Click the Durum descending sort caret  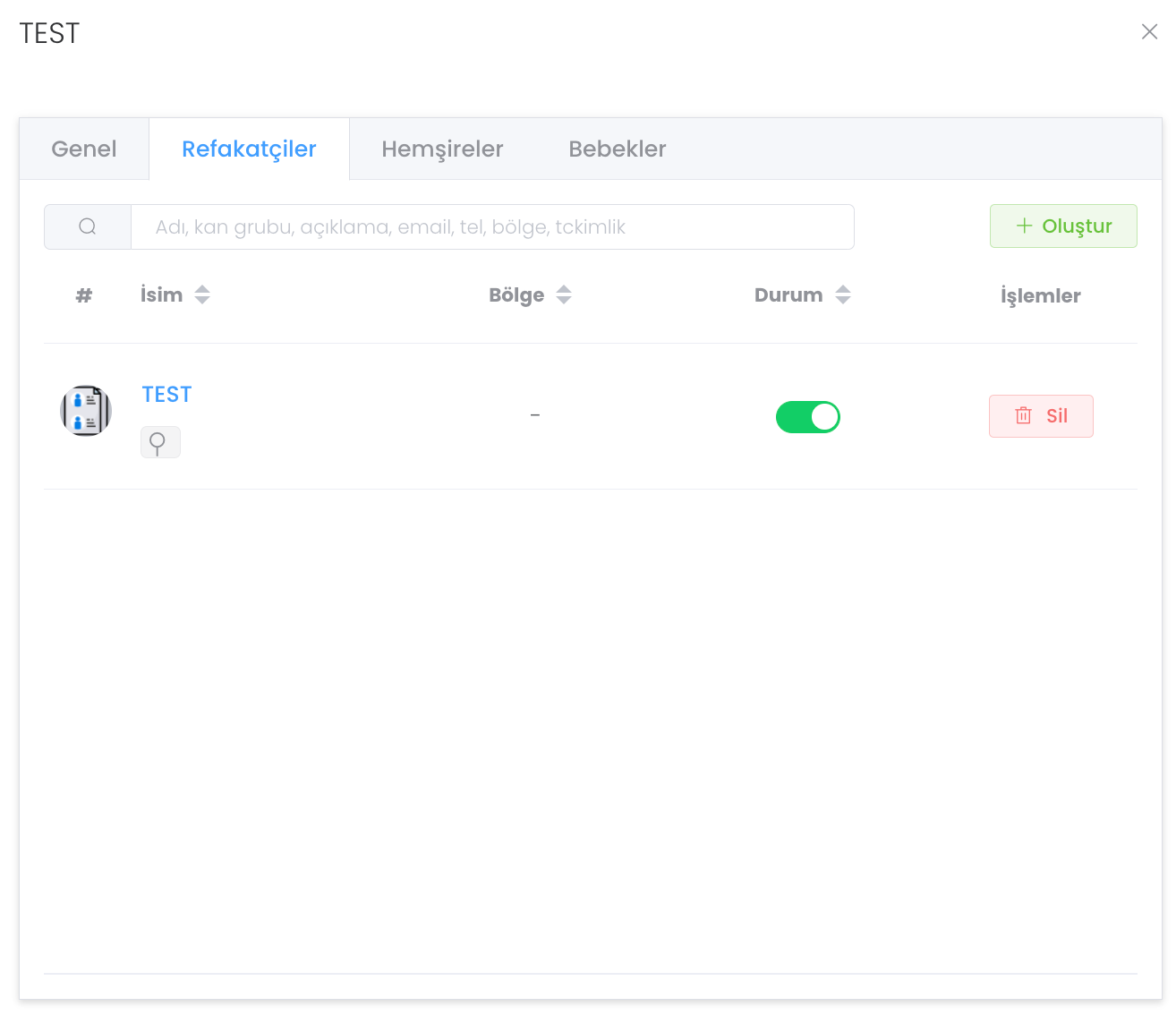[x=843, y=301]
